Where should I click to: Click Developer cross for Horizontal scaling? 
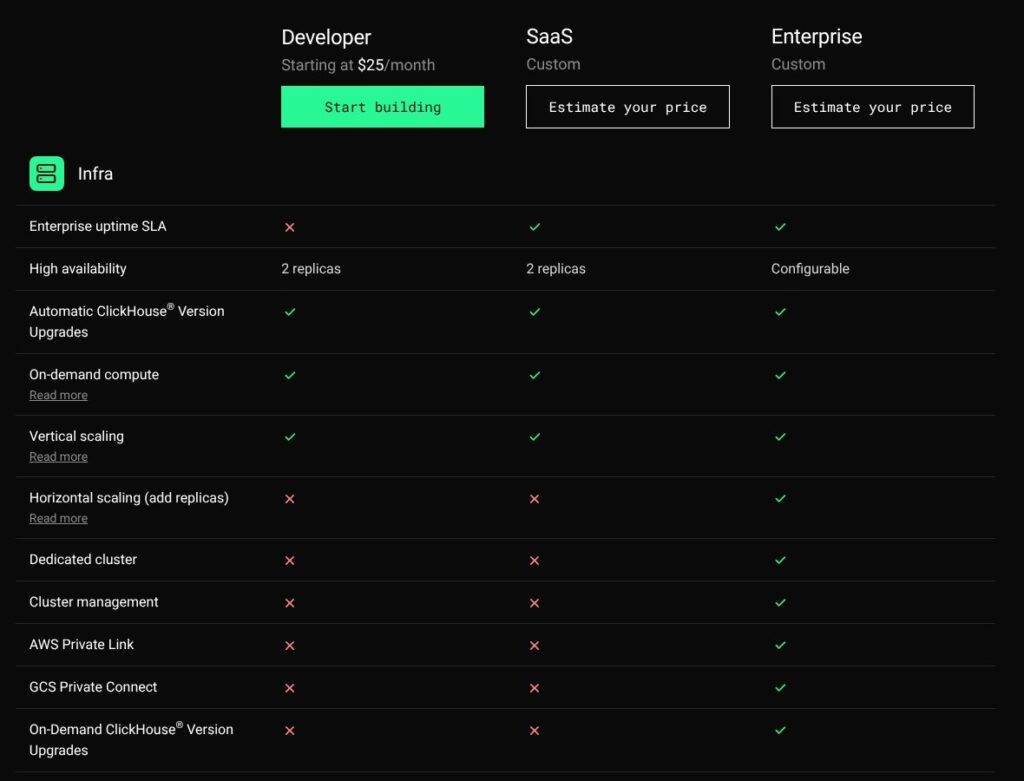[x=290, y=499]
